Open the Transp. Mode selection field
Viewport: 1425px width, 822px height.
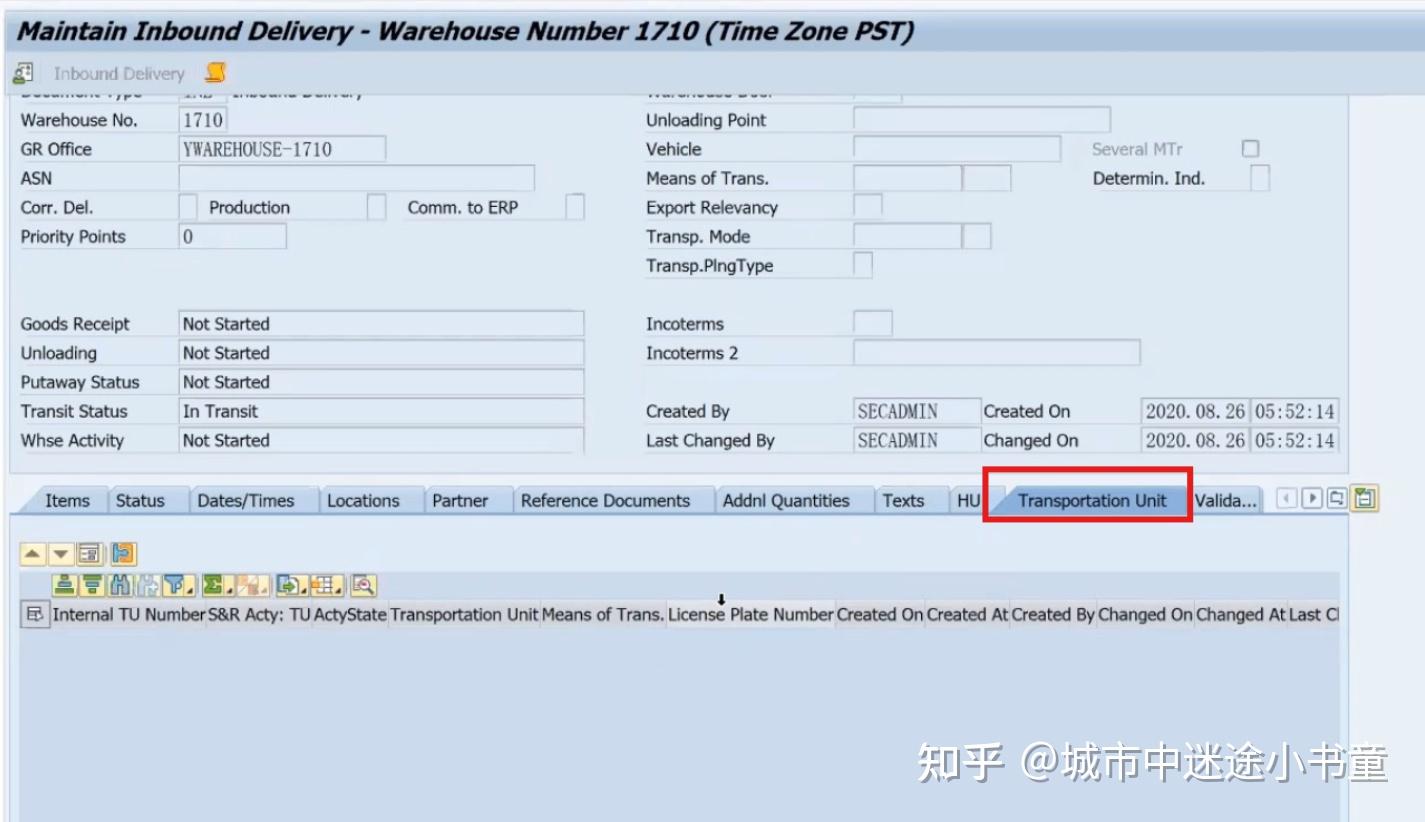[905, 236]
